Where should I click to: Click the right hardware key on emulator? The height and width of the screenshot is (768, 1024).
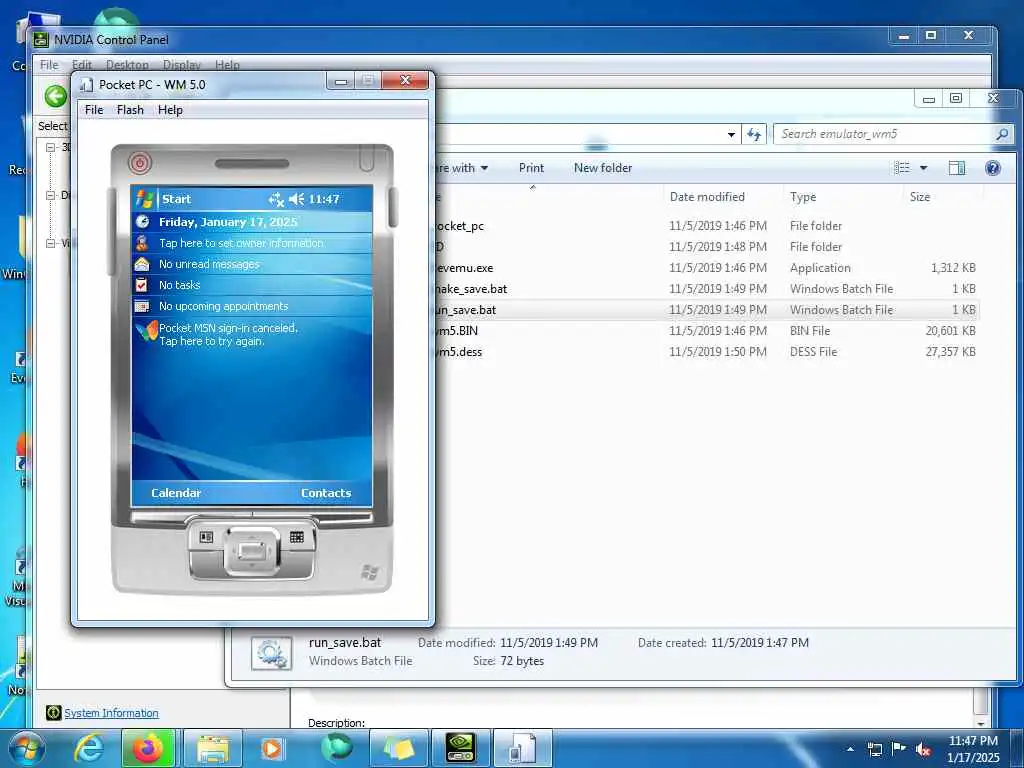pos(296,537)
